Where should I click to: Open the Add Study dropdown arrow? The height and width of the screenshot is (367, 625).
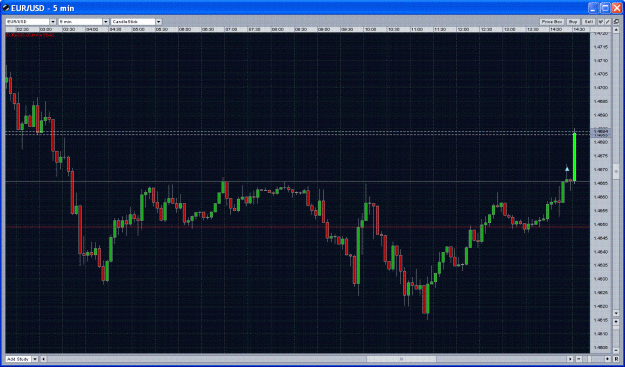point(35,359)
